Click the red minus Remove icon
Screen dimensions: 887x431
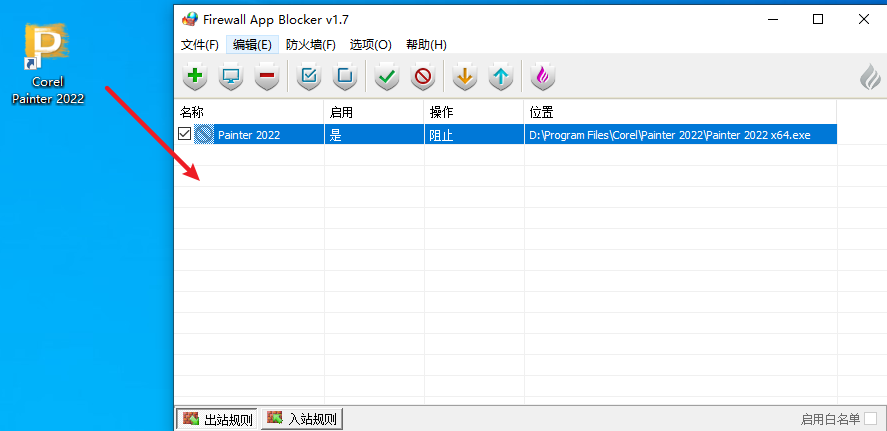point(267,76)
